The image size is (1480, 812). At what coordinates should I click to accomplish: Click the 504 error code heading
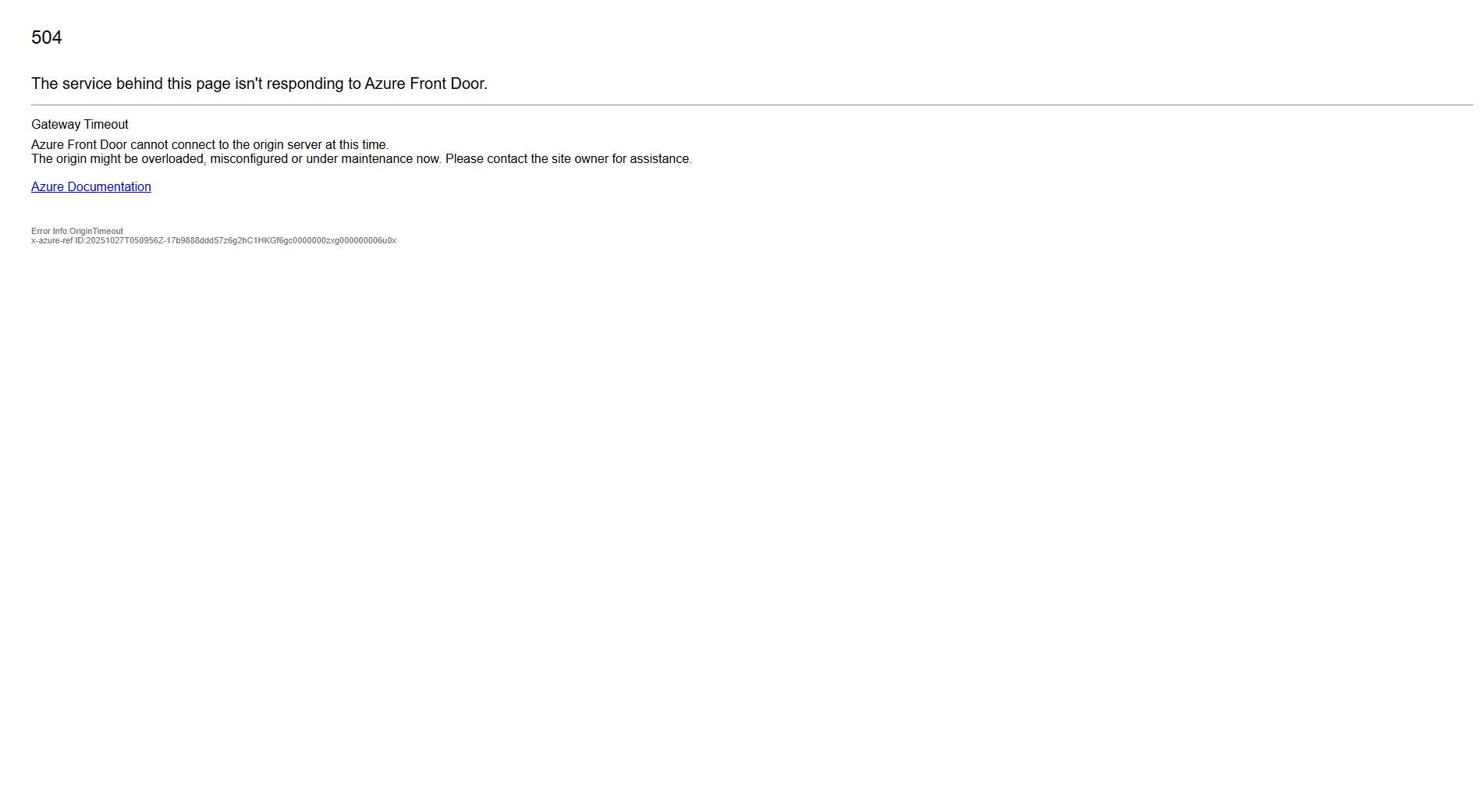[x=46, y=37]
